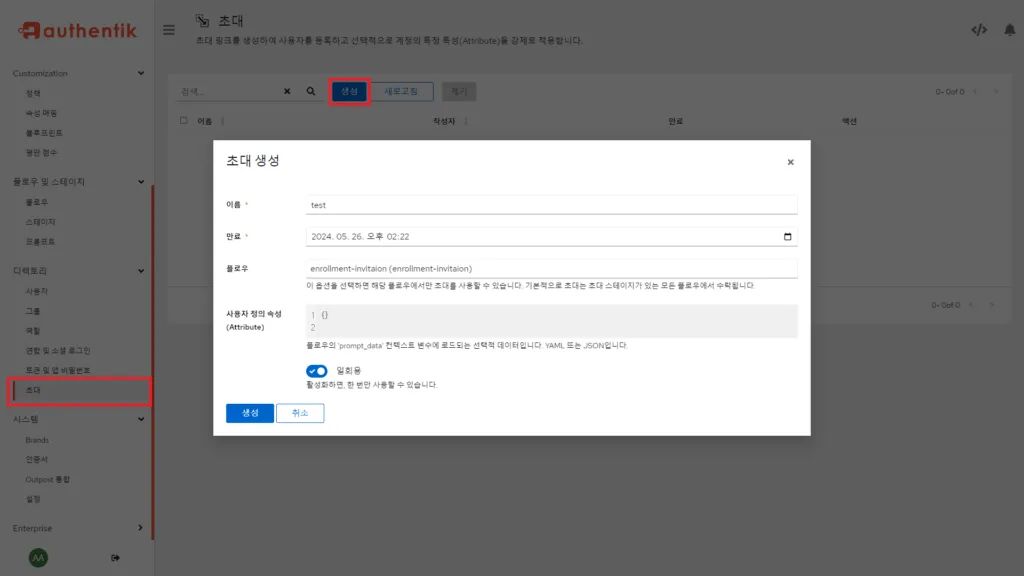The image size is (1024, 576).
Task: Toggle the sidebar with the hamburger icon
Action: tap(168, 29)
